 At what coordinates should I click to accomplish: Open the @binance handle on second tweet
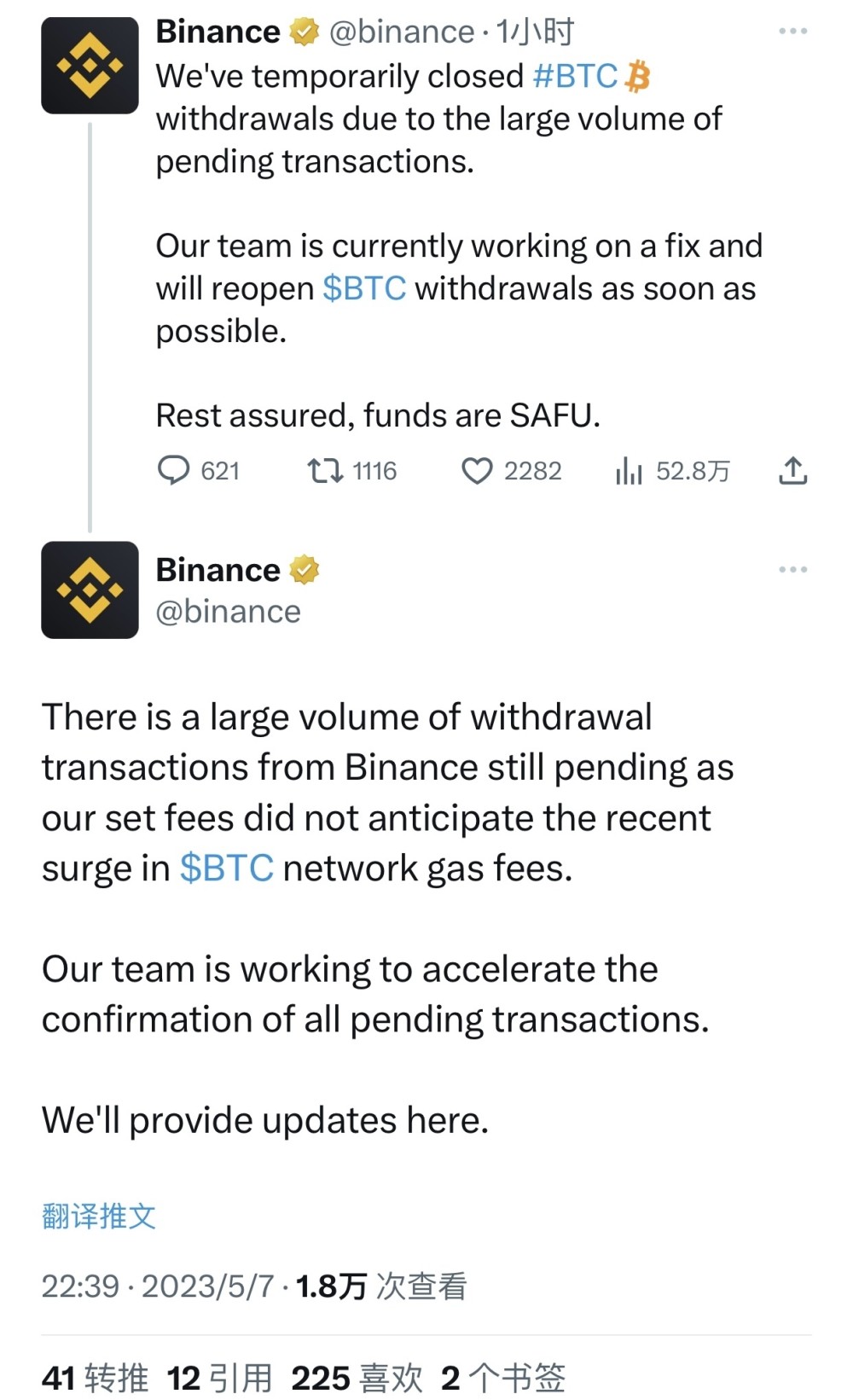coord(228,612)
